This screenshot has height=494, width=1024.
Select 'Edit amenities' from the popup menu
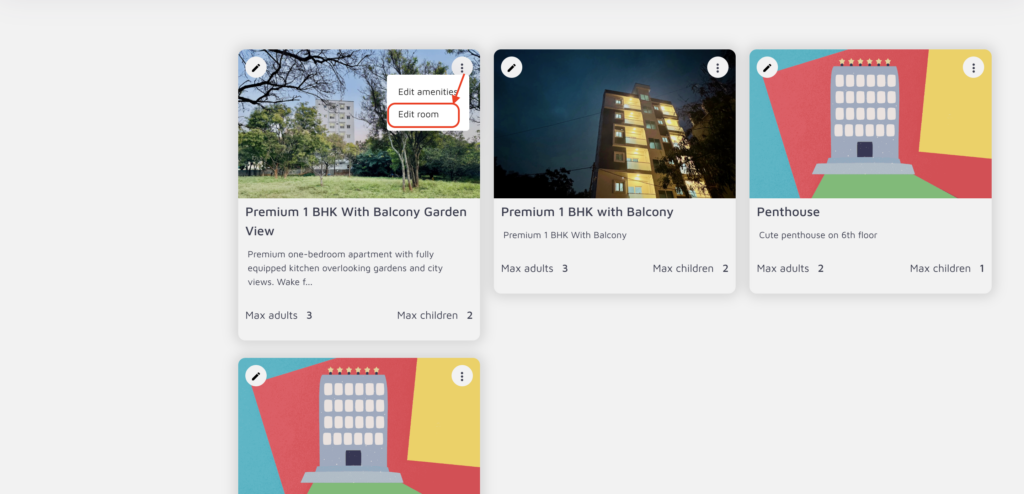click(x=427, y=92)
